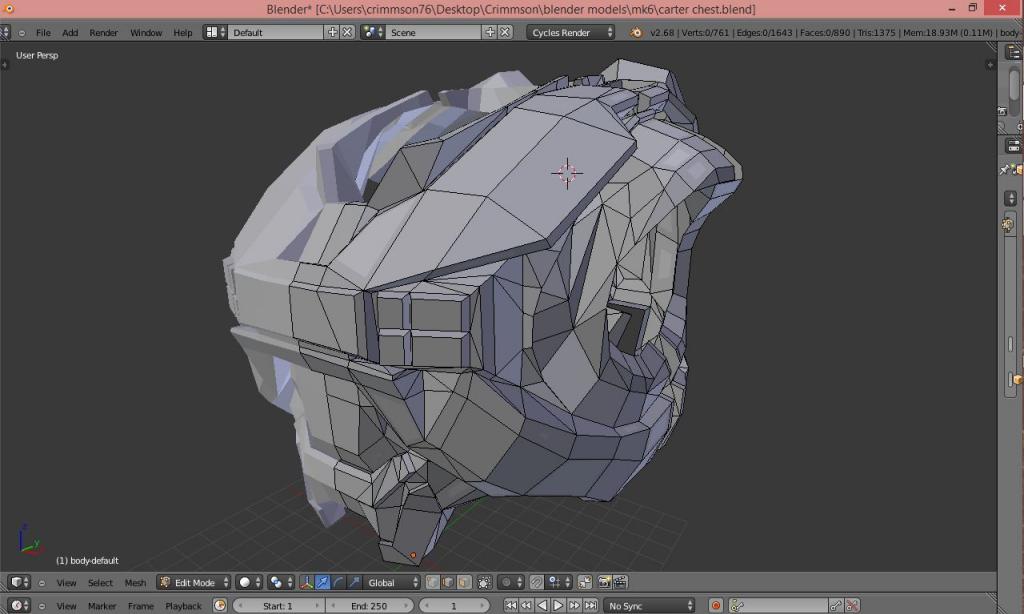Toggle the preview range clock icon
1024x614 pixels.
220,606
